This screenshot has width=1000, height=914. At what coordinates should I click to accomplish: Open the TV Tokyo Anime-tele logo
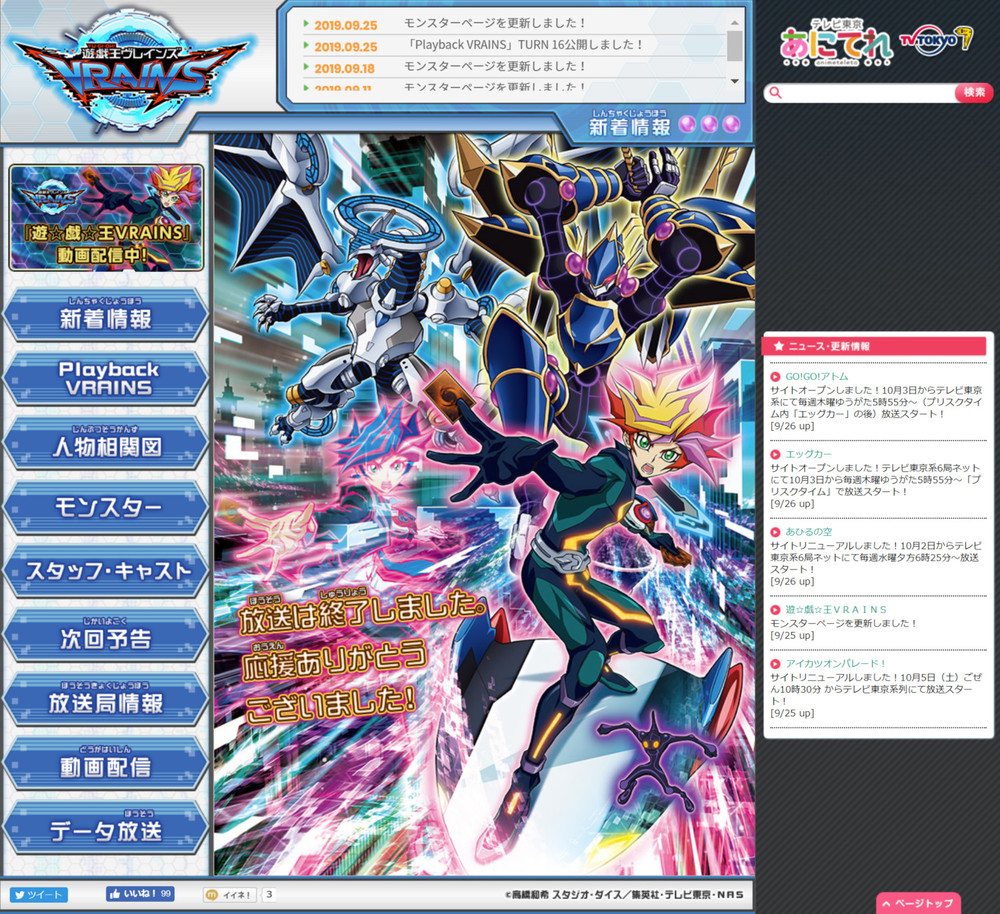click(x=839, y=43)
